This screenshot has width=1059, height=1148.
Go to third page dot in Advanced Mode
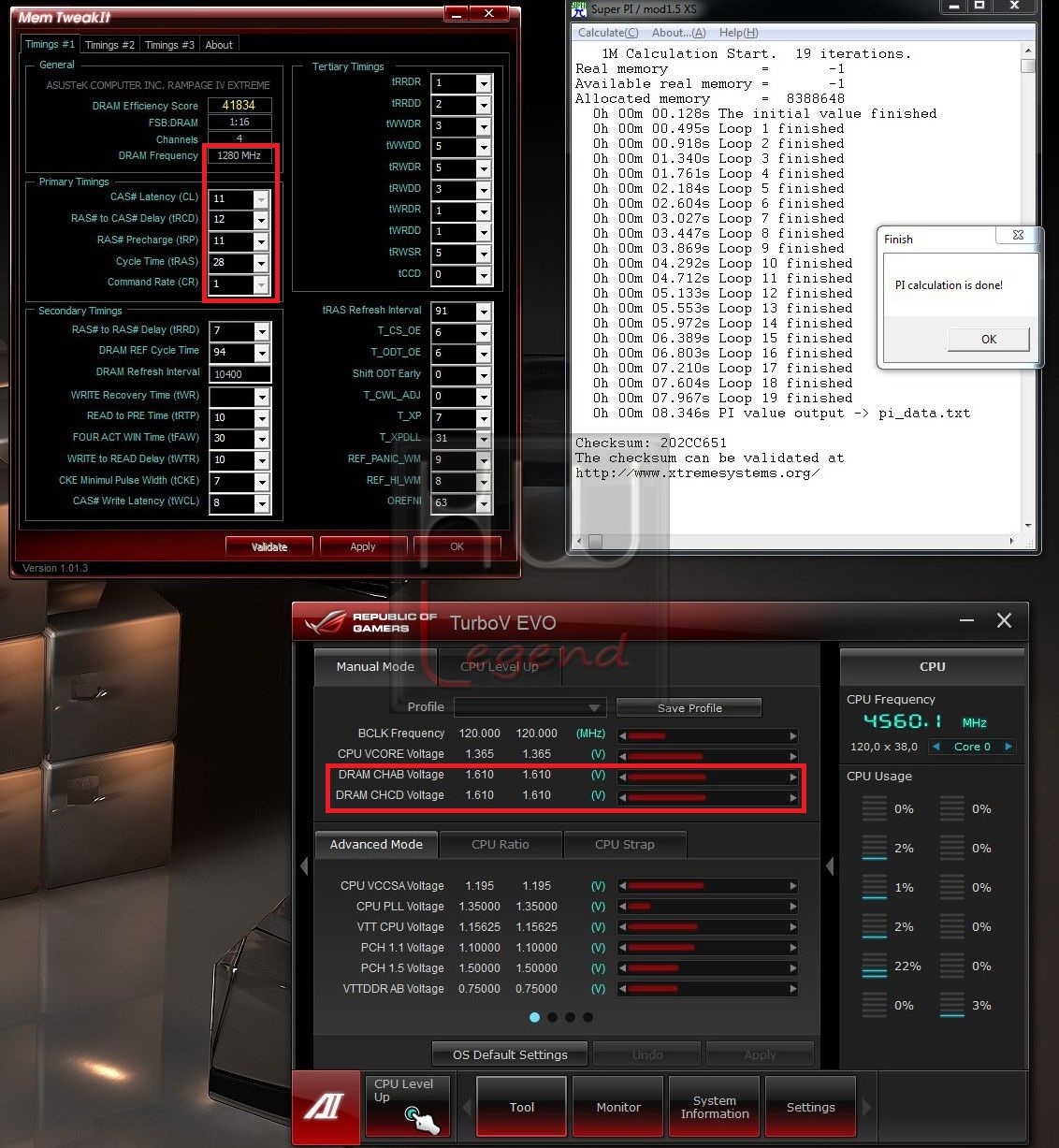click(x=570, y=1017)
